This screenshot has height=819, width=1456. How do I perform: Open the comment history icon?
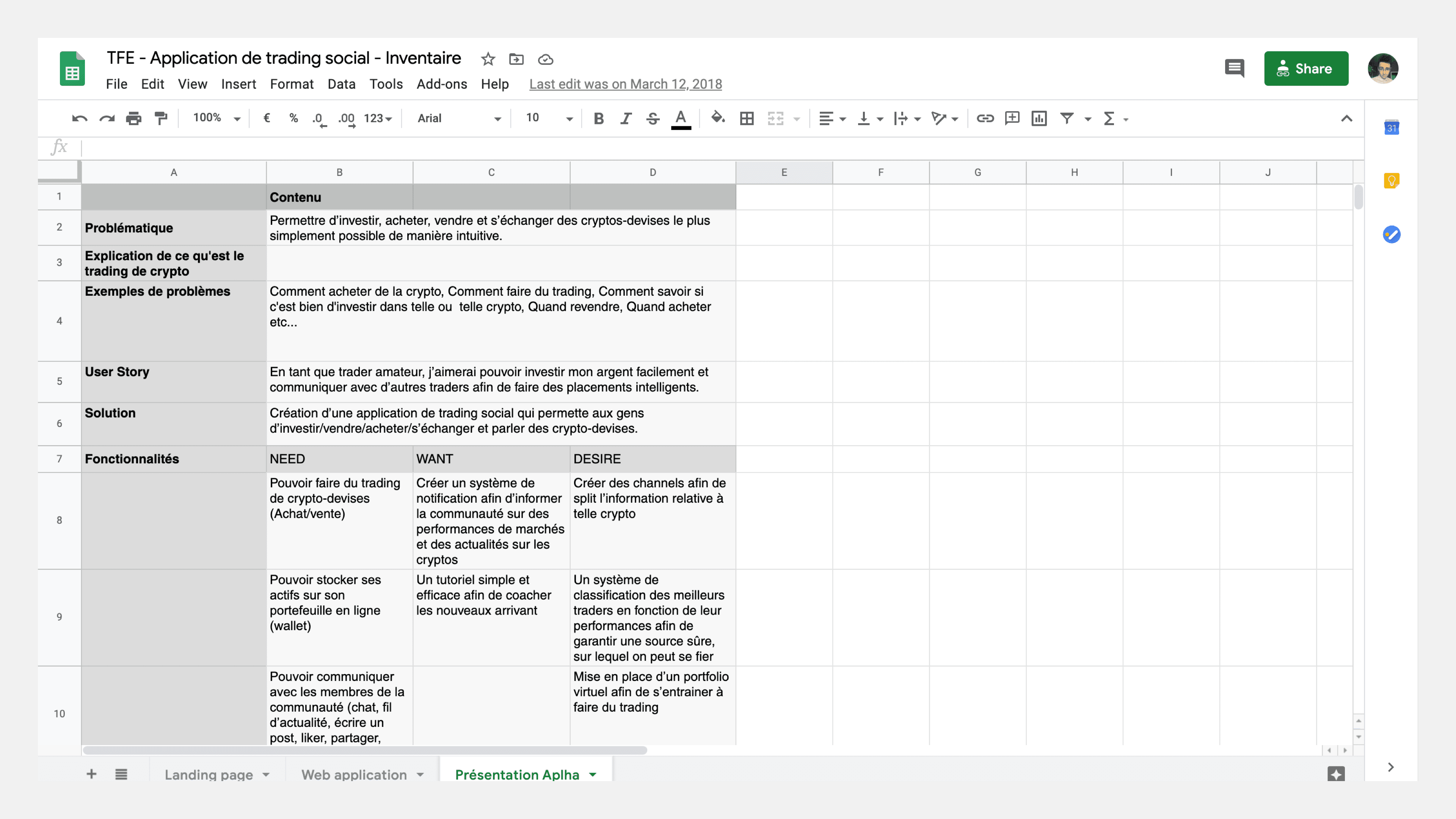click(1235, 68)
